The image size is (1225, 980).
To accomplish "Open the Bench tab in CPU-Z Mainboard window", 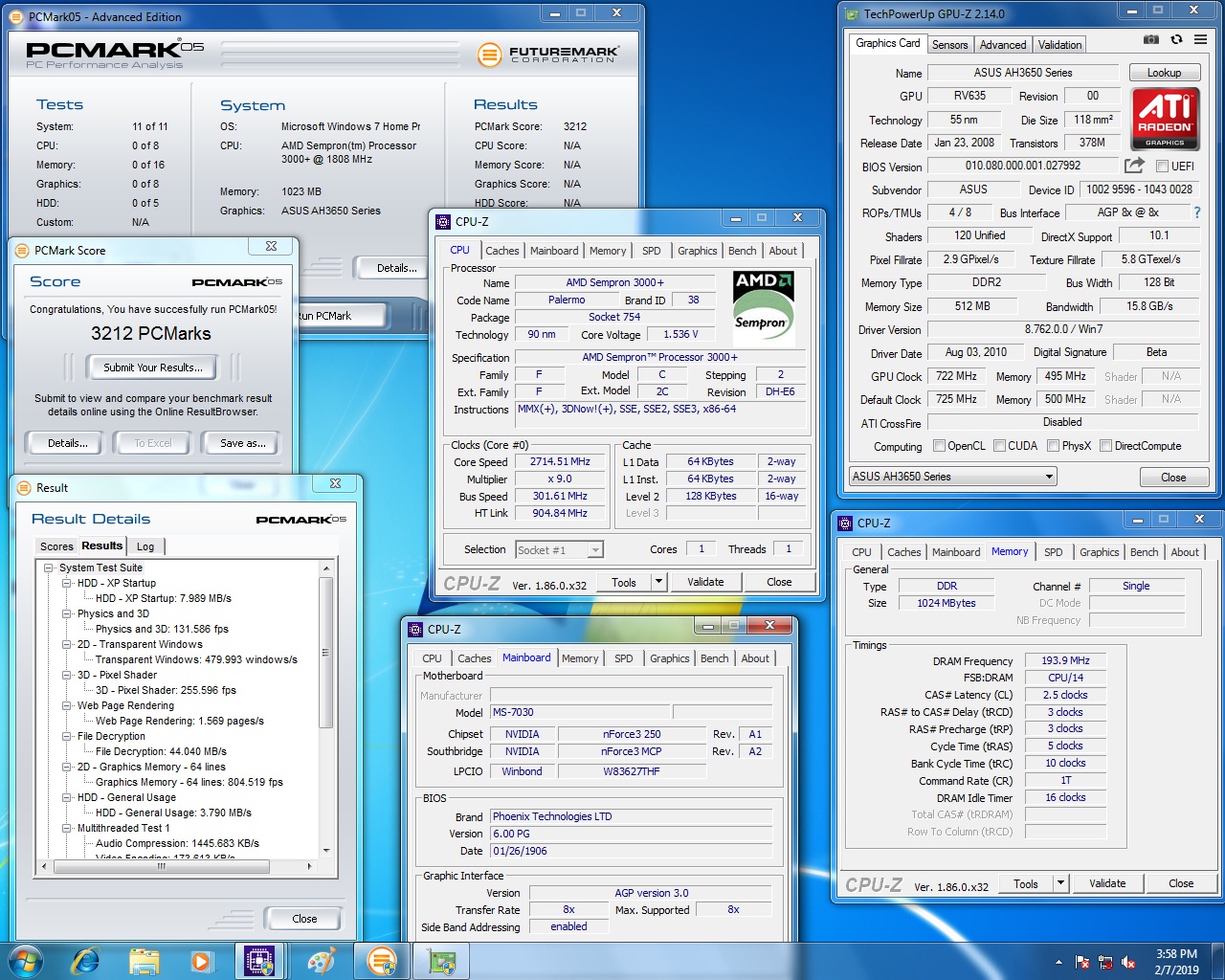I will tap(715, 658).
